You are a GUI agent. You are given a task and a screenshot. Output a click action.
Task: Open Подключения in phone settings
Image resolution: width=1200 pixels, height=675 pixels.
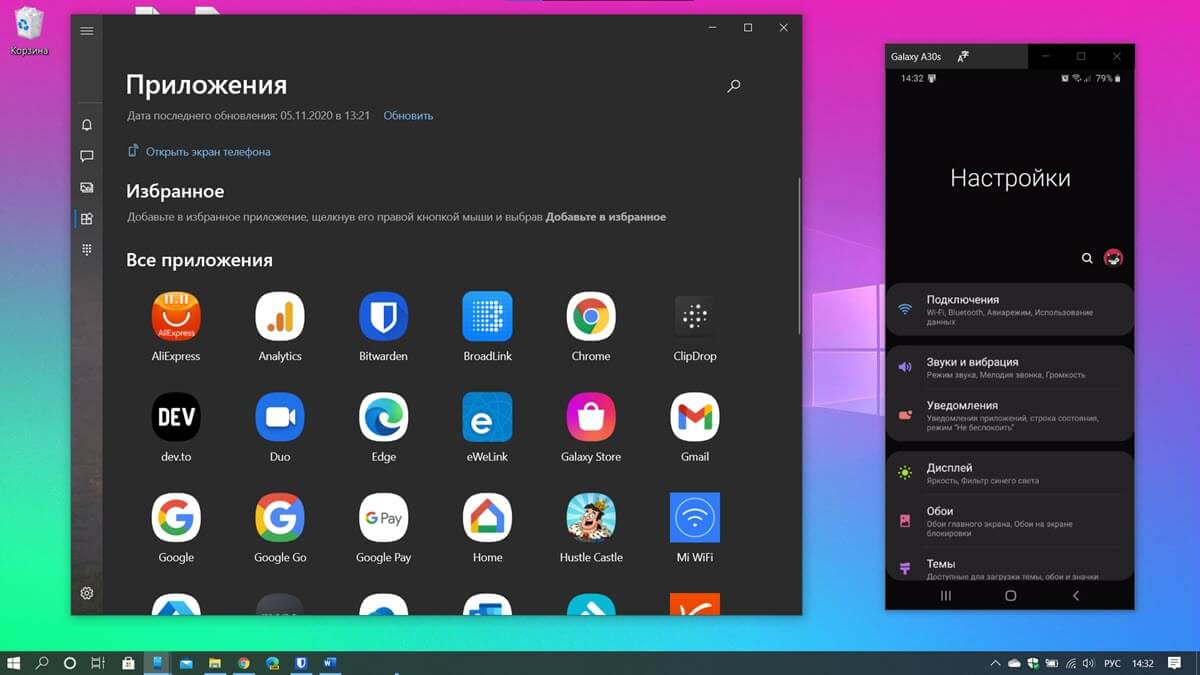[x=1010, y=310]
